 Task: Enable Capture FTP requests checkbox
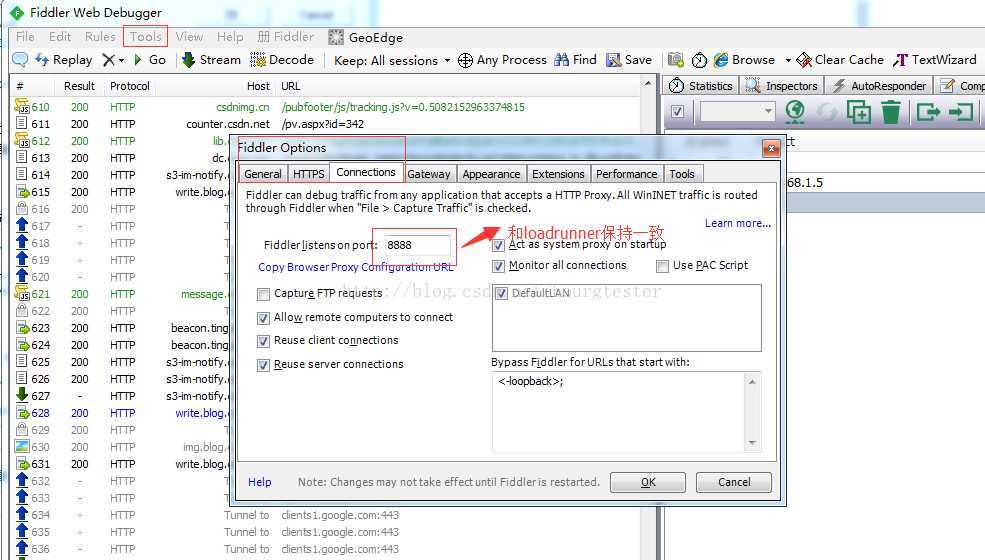(x=264, y=294)
